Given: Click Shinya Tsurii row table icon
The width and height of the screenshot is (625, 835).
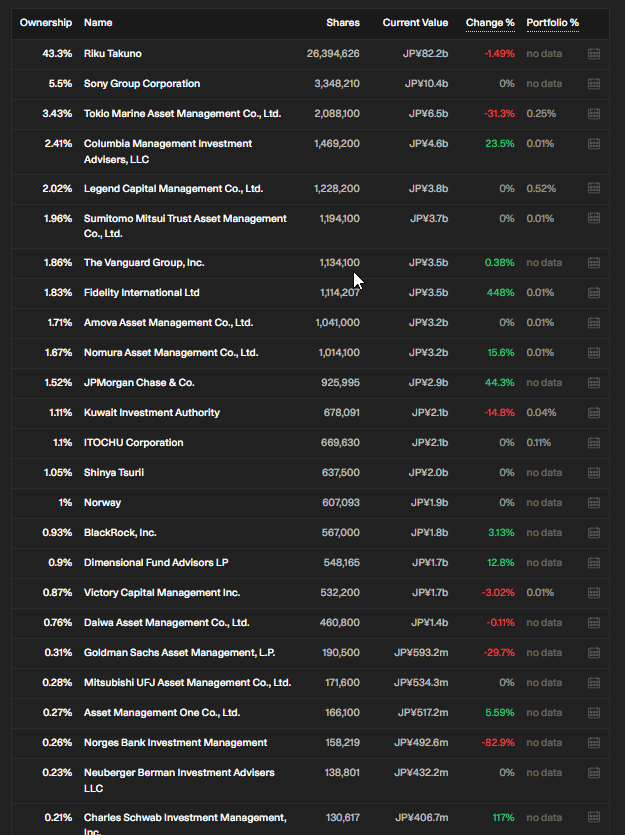Looking at the screenshot, I should pyautogui.click(x=594, y=472).
